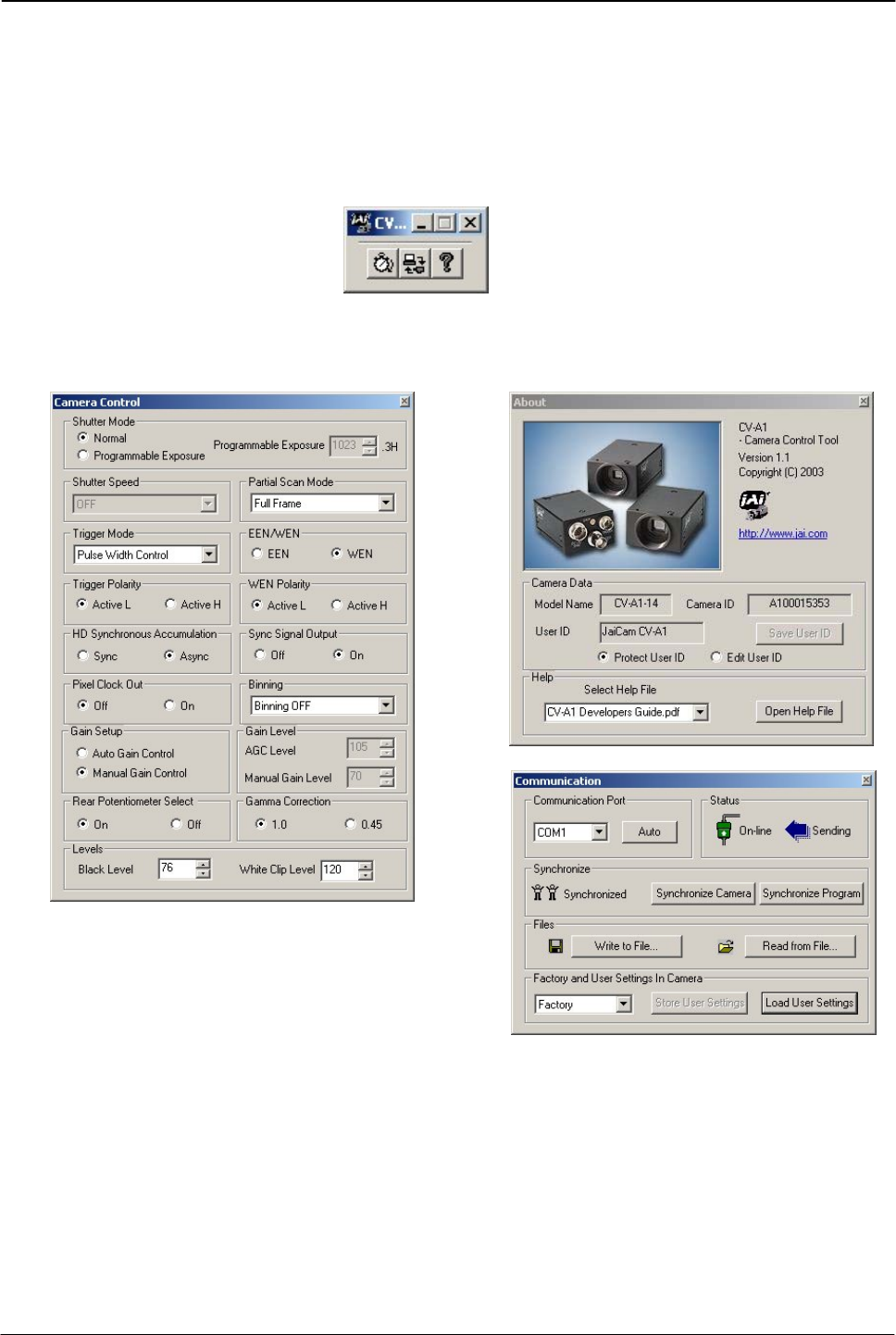
Task: Open Camera Control via stopwatch-gear toolbar icon
Action: pyautogui.click(x=383, y=264)
